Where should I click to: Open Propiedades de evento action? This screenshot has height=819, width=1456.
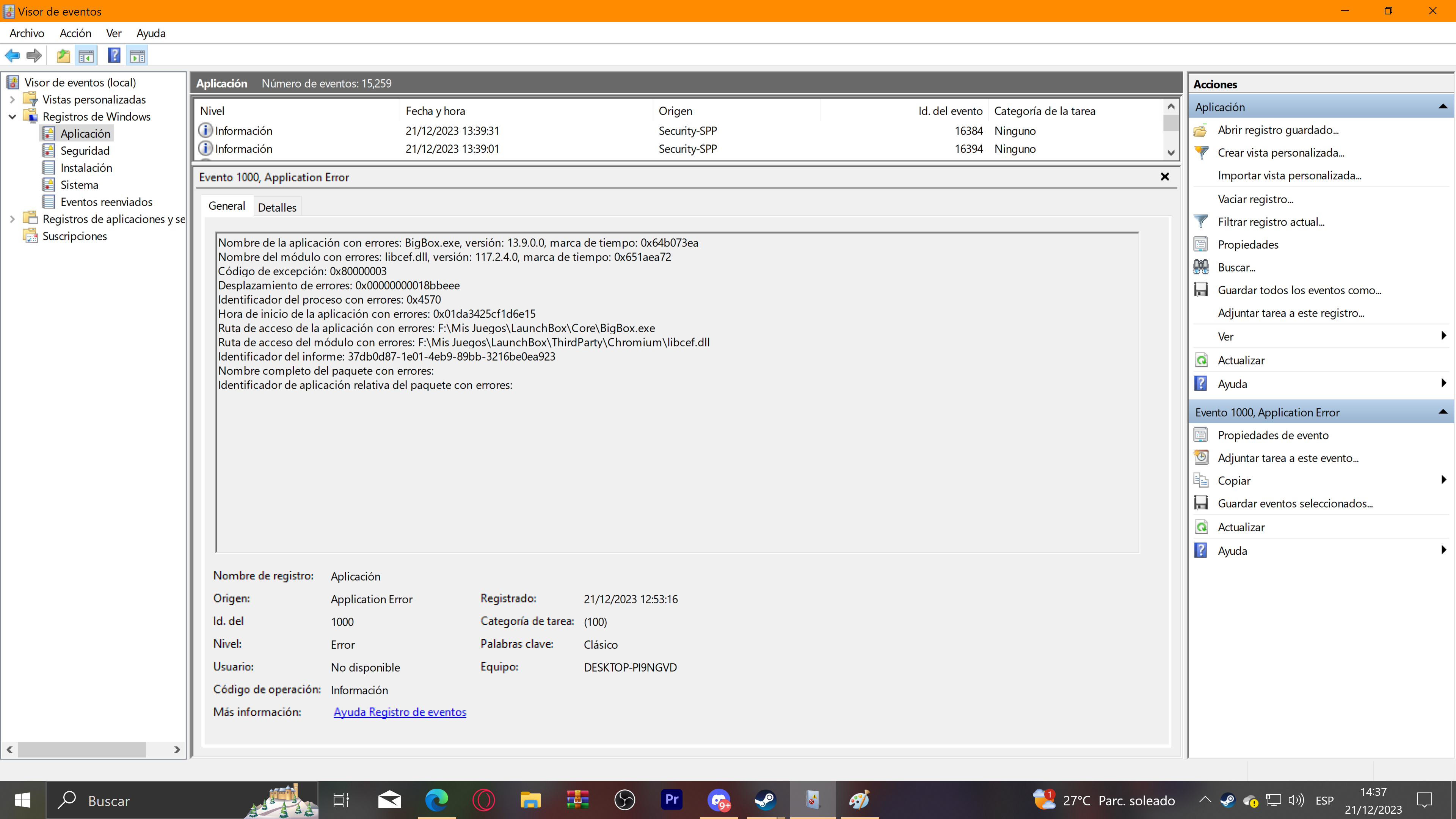[x=1273, y=435]
